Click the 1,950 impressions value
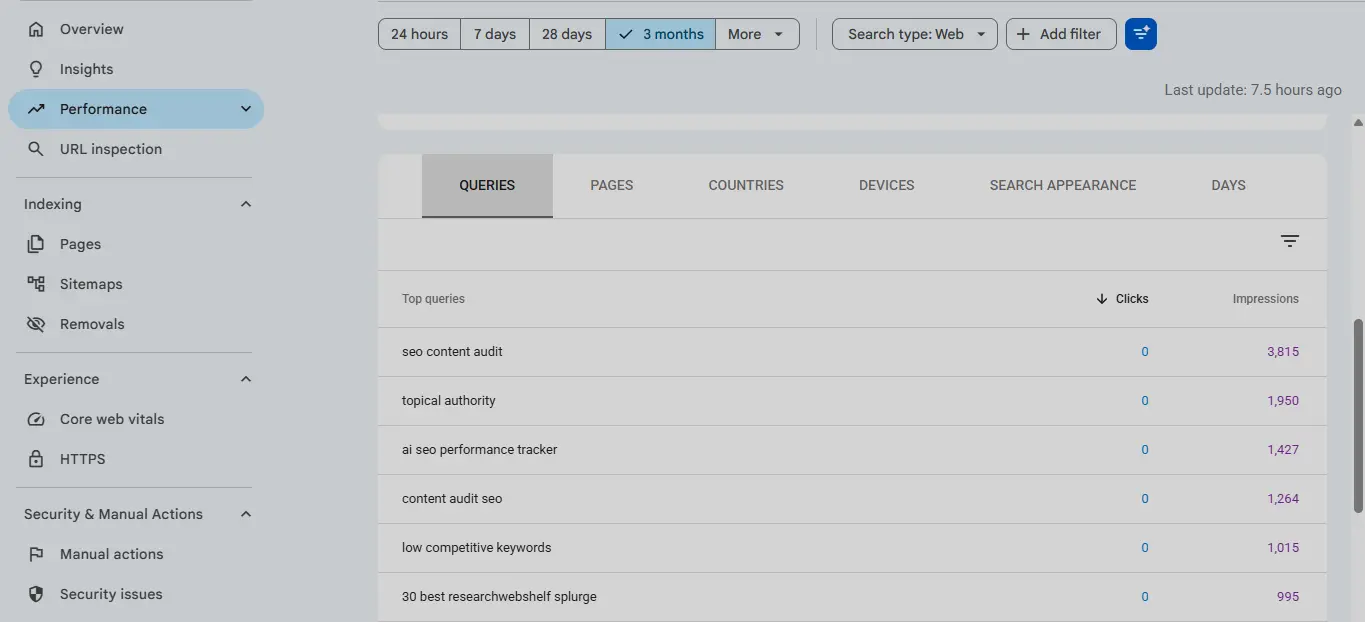The image size is (1365, 622). pos(1283,401)
